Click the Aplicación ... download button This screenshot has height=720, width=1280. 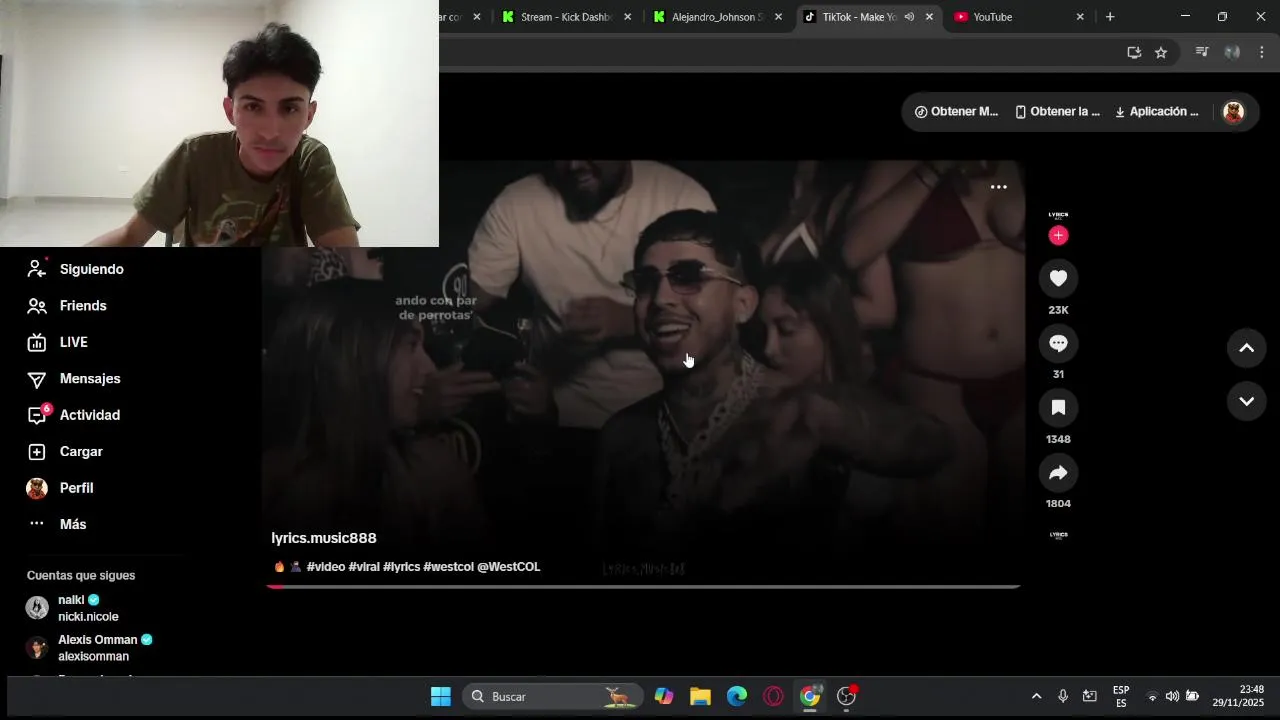point(1156,112)
